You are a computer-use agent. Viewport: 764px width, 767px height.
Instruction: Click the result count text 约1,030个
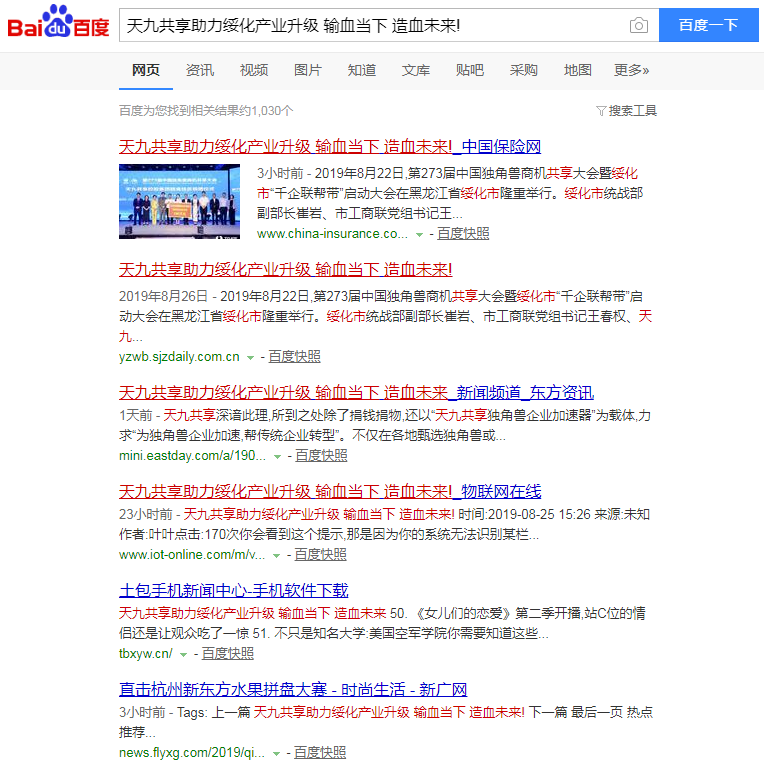[267, 111]
